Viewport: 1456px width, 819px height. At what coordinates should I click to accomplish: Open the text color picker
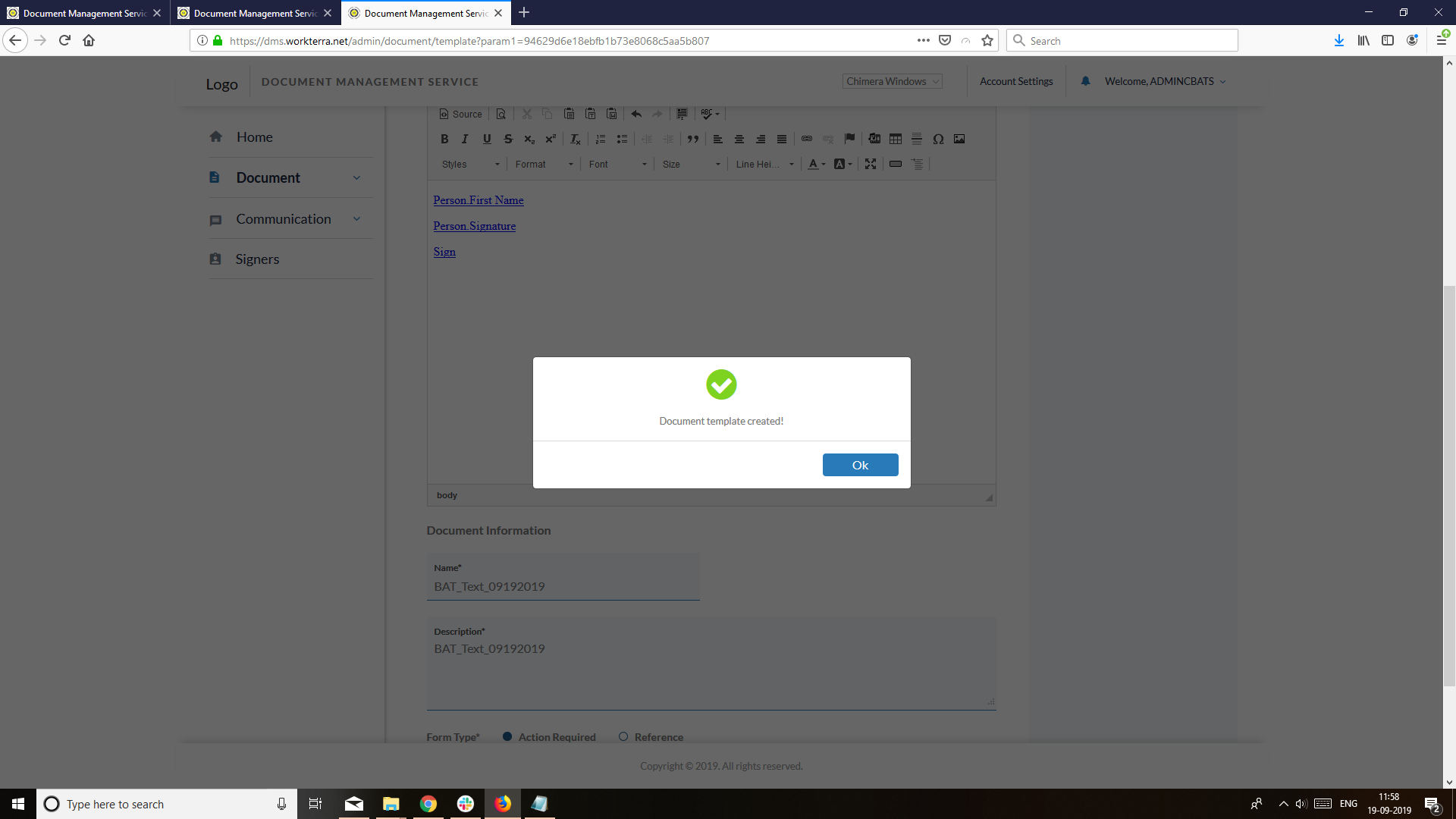(x=816, y=164)
